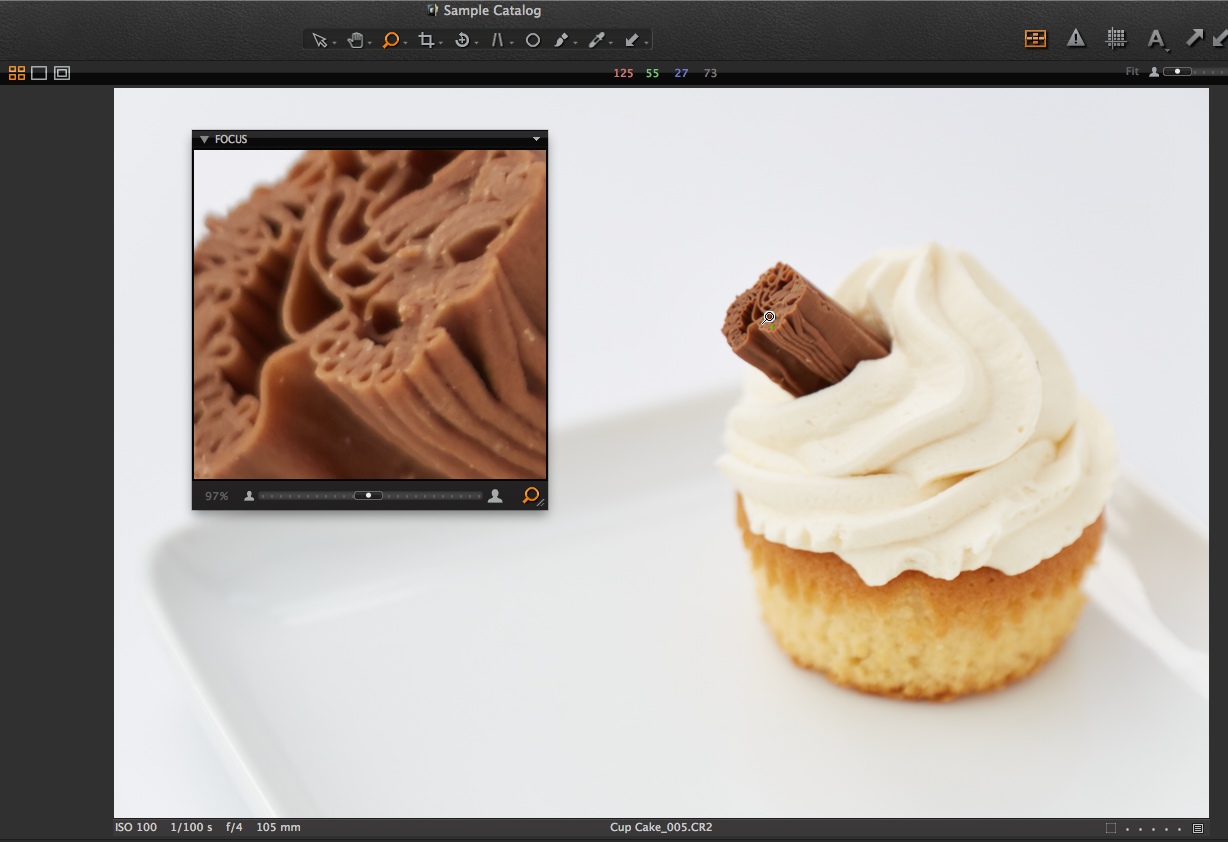
Task: Open the annotation letter A menu
Action: (1156, 39)
